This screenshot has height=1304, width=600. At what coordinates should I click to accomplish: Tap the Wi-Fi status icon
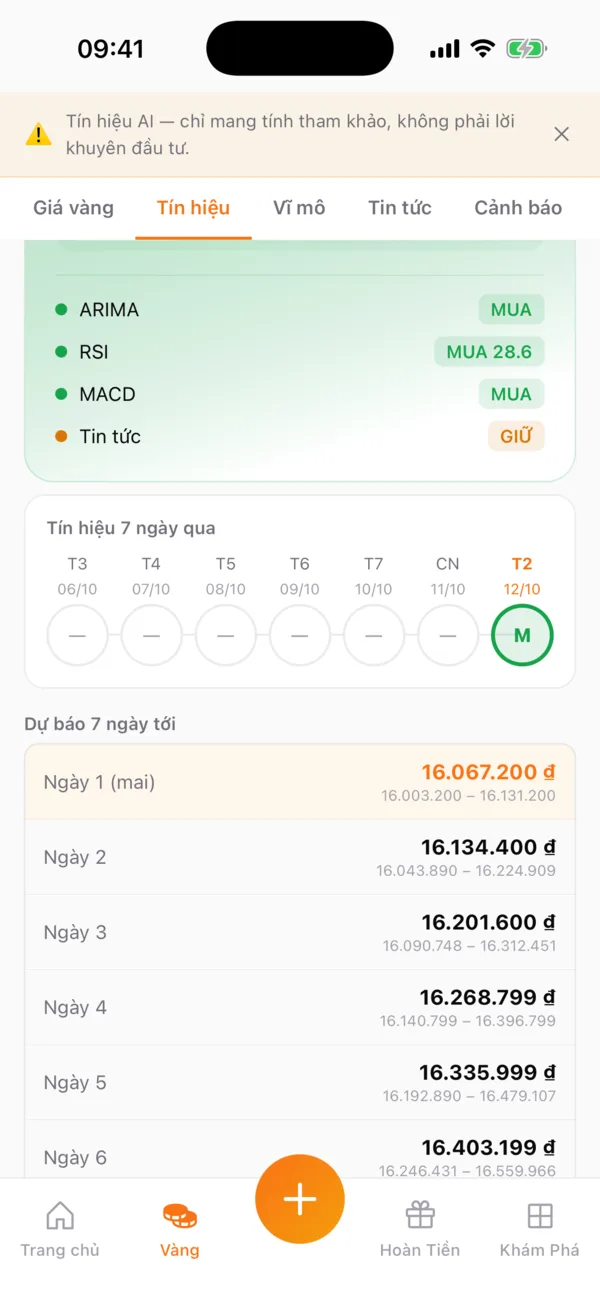click(x=483, y=49)
